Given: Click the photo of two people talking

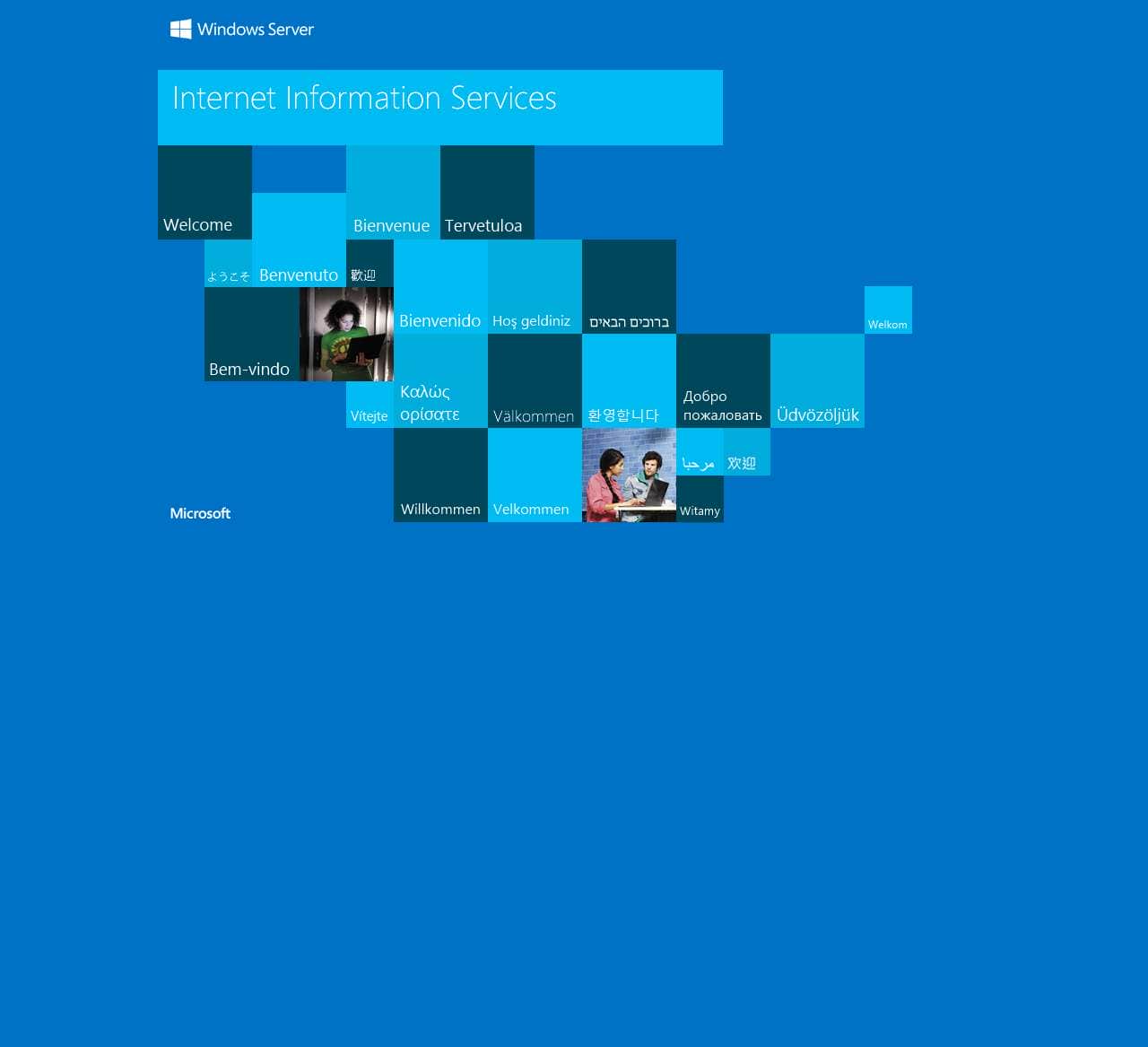Looking at the screenshot, I should [630, 474].
